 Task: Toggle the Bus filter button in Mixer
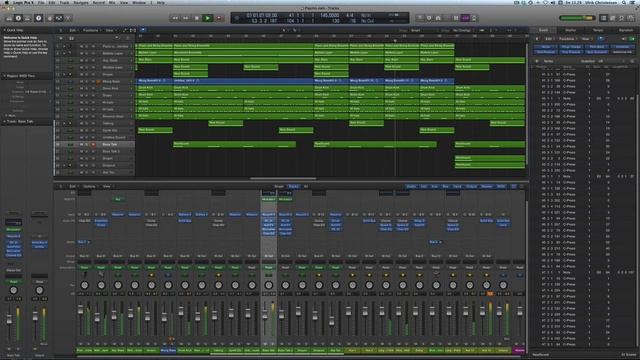(445, 187)
